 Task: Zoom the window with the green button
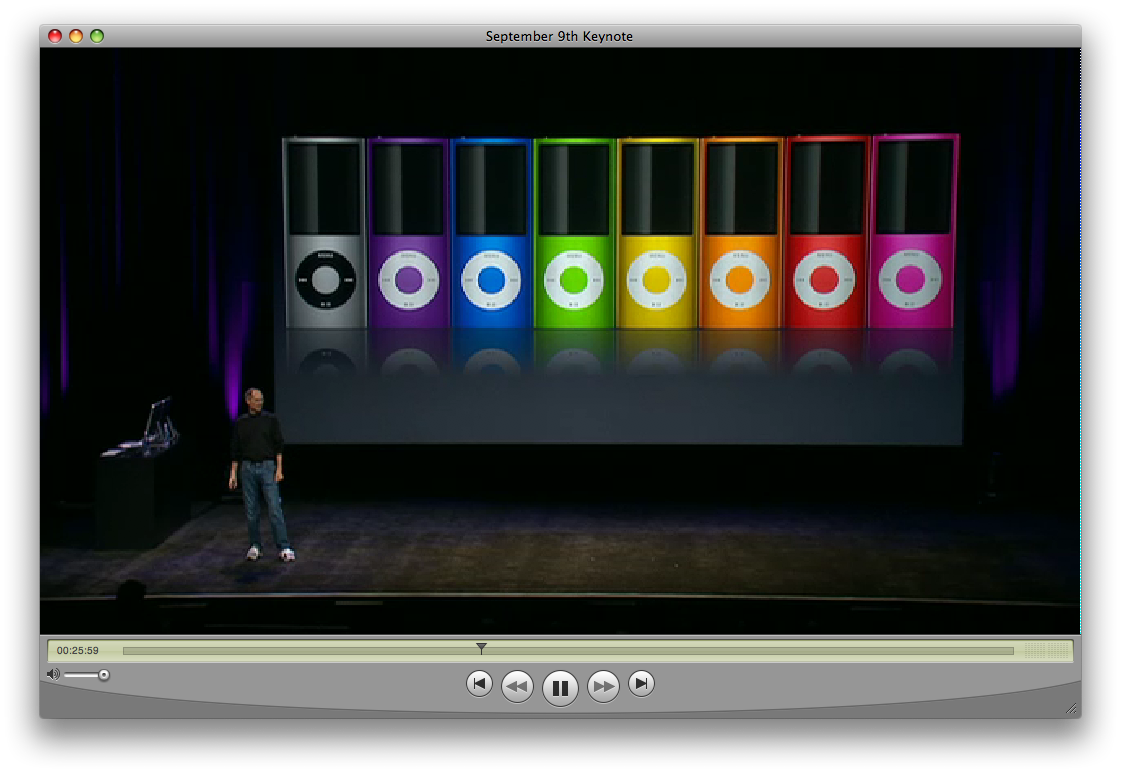coord(97,36)
